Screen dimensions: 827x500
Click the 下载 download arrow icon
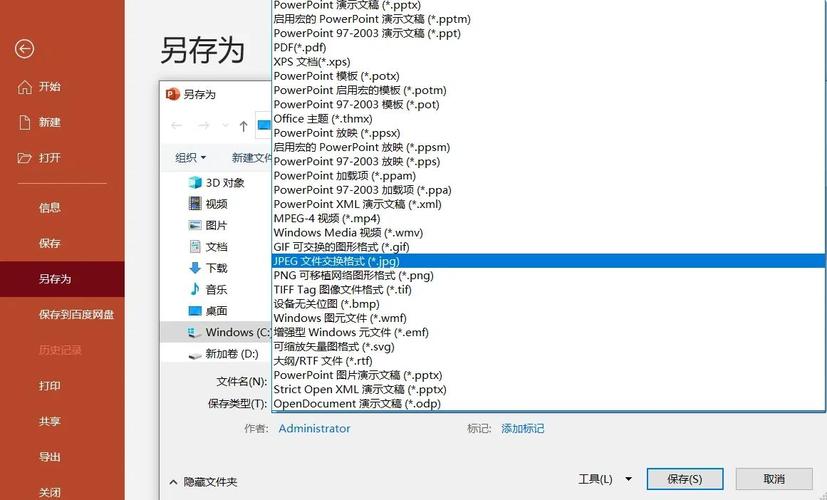point(195,268)
